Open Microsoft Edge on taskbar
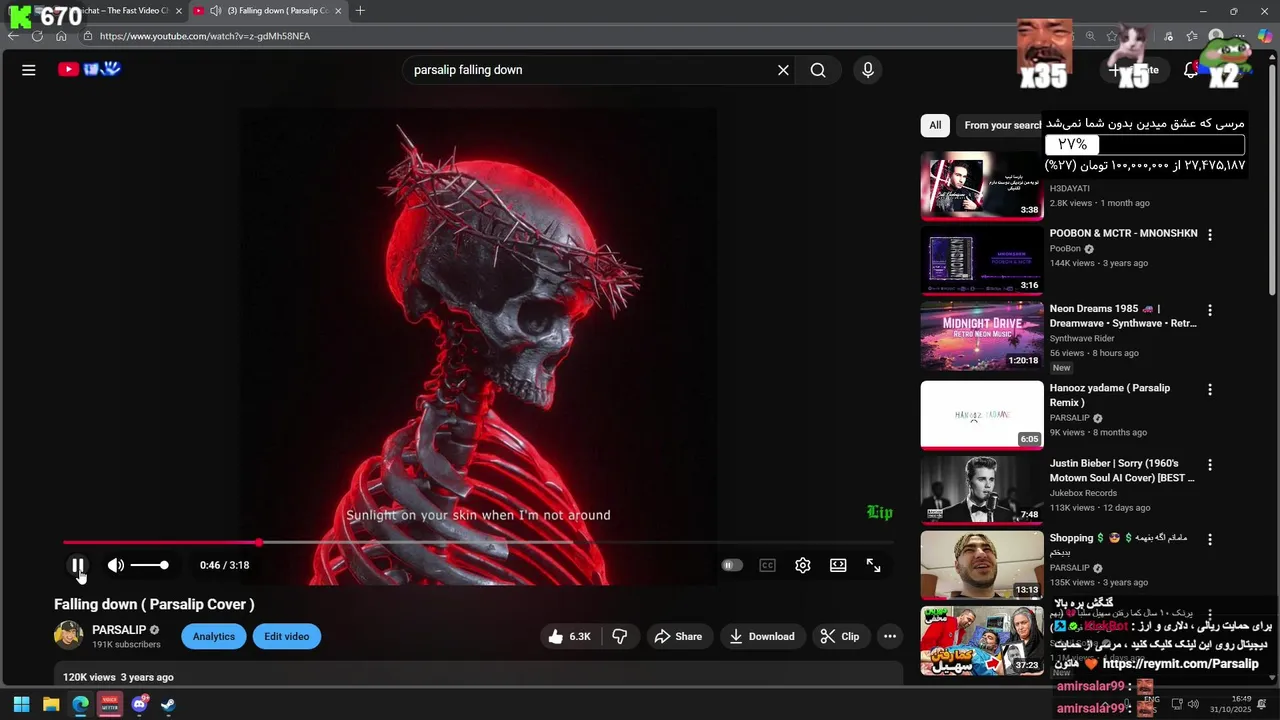 [81, 705]
